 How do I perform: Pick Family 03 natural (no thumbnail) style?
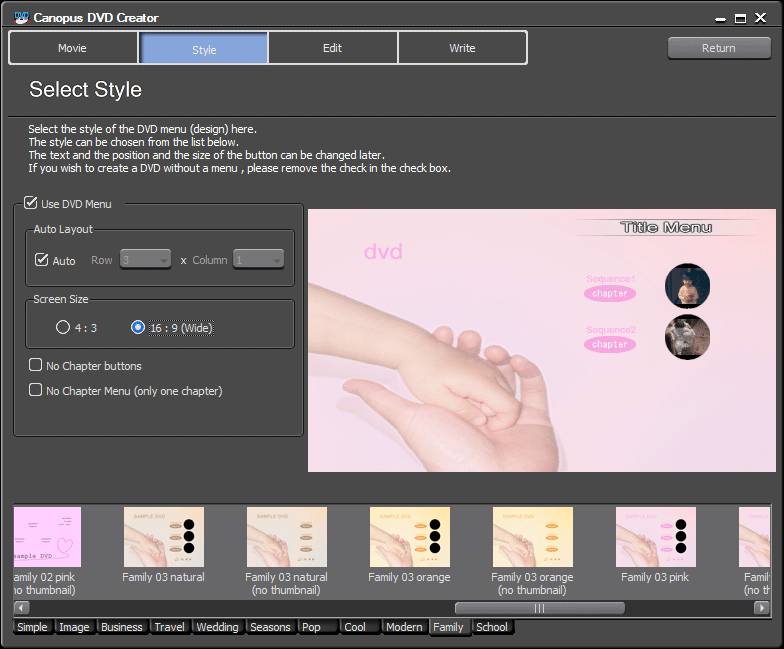tap(286, 537)
